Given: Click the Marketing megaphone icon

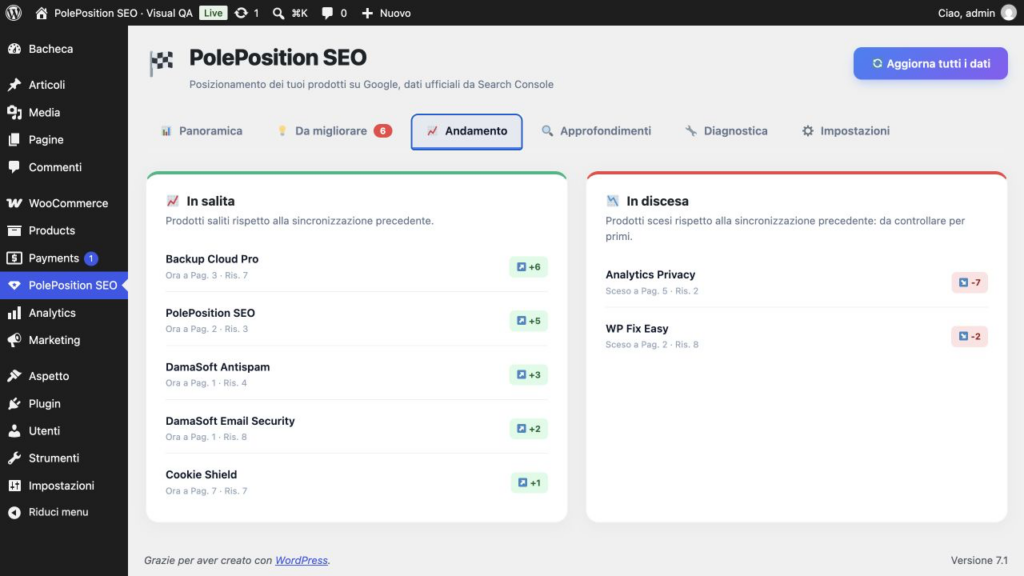Looking at the screenshot, I should pos(14,340).
